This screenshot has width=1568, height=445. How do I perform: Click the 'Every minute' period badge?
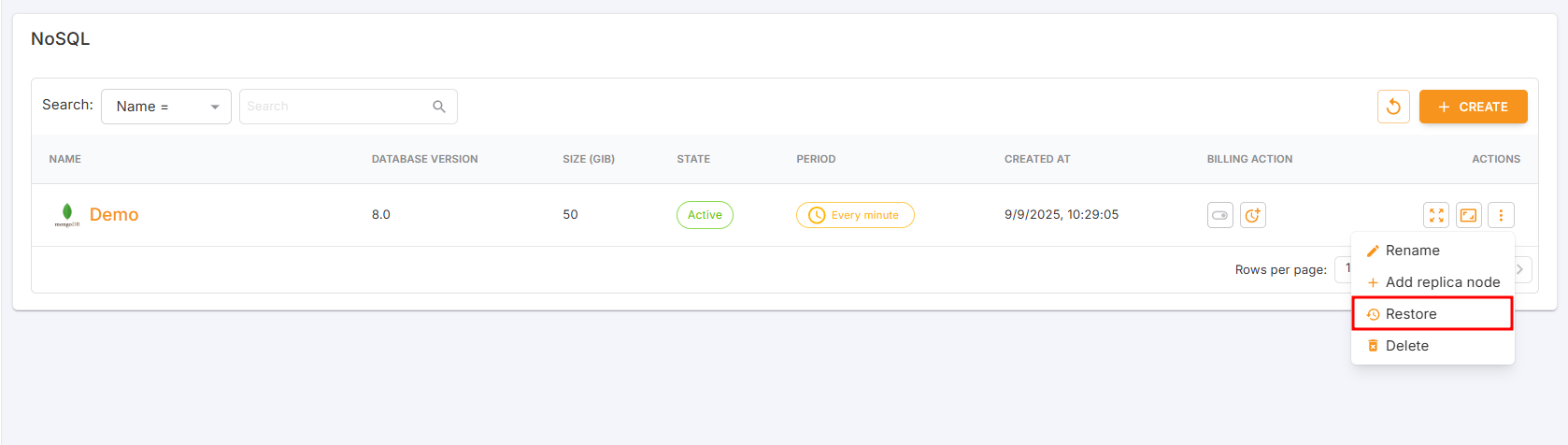pos(855,215)
